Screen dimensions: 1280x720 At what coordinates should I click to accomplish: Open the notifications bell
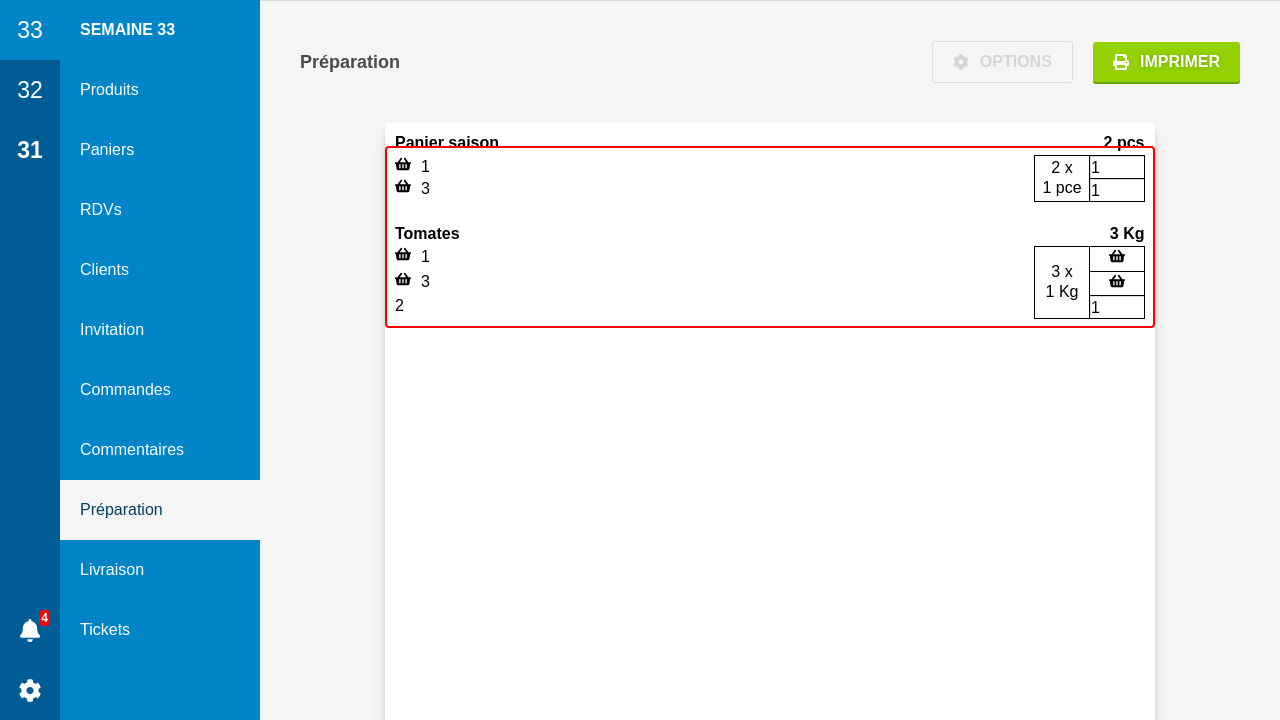click(30, 630)
